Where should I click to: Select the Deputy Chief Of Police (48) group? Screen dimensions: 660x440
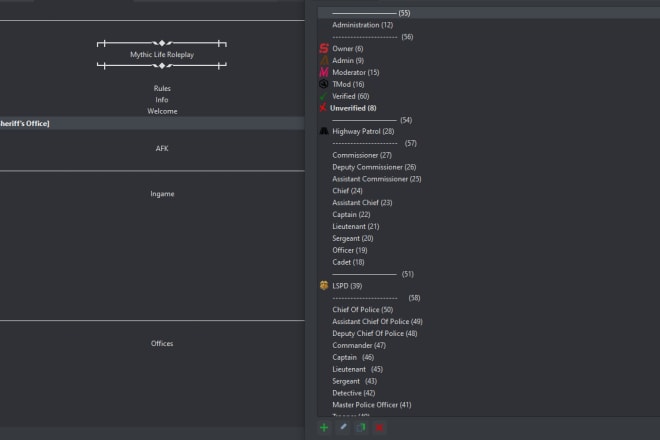(375, 333)
